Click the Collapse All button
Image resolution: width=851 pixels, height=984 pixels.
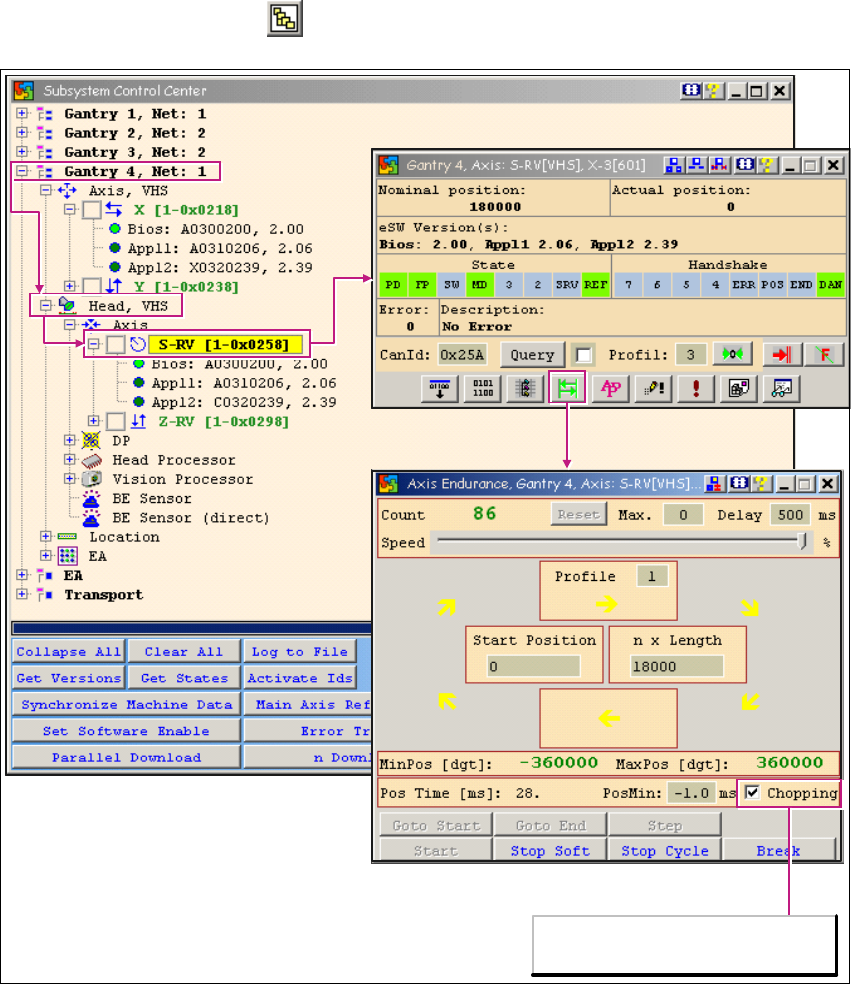69,652
